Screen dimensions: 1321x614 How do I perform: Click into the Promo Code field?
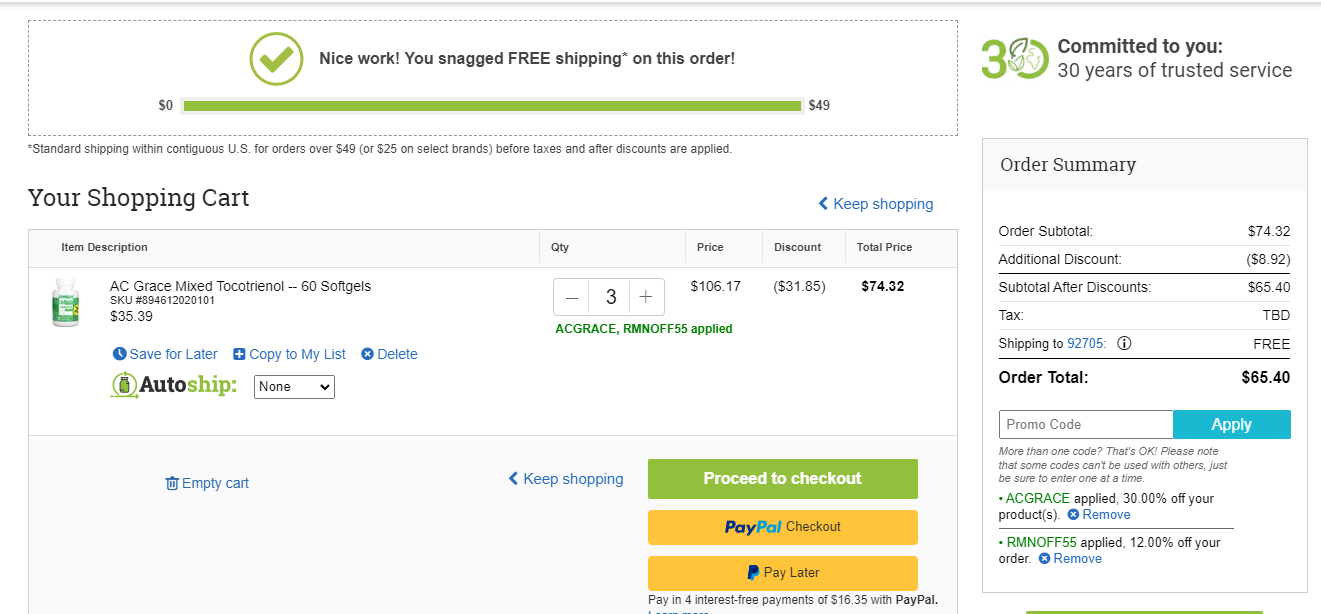1086,424
